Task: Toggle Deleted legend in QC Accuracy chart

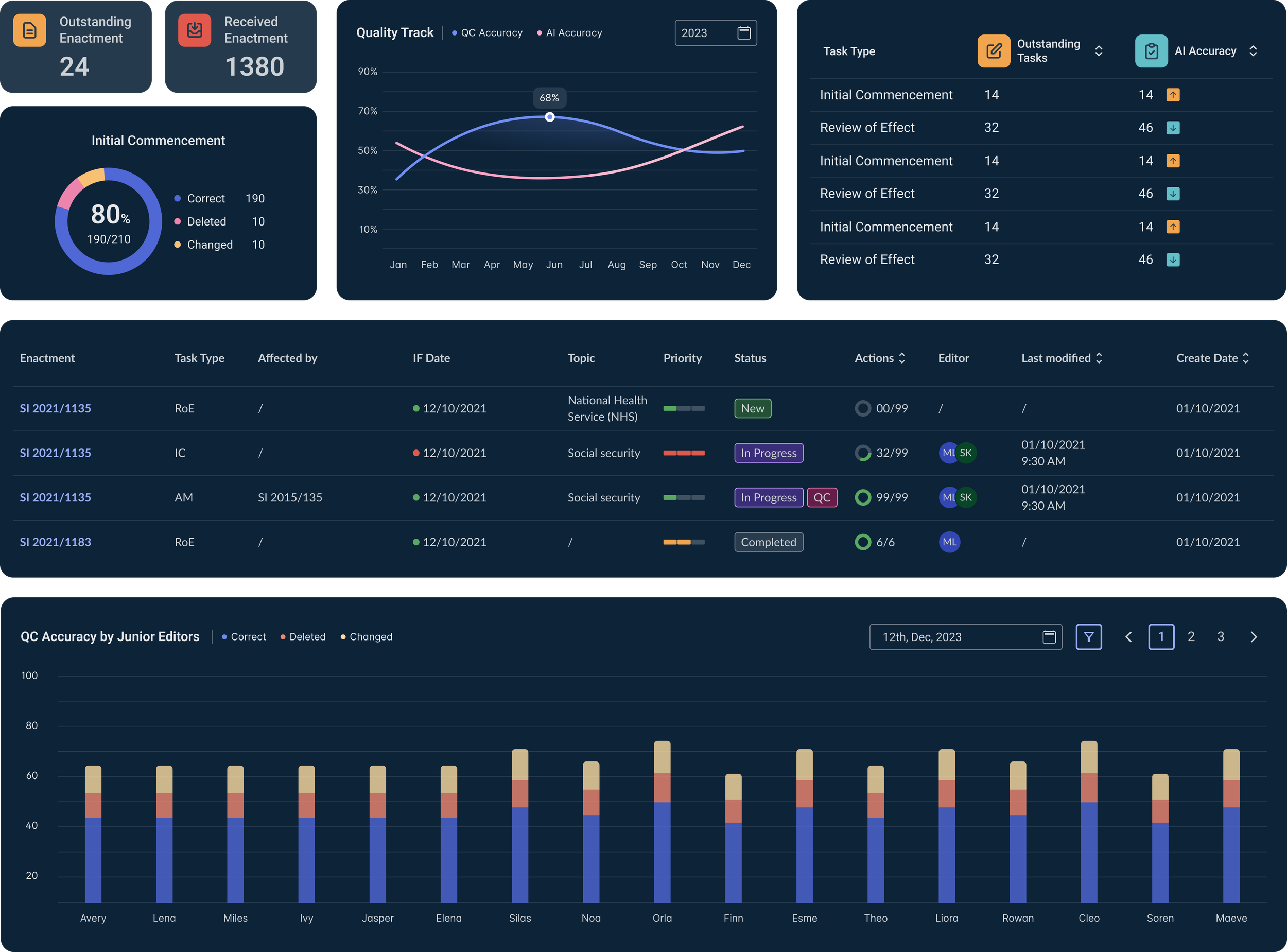Action: point(303,637)
